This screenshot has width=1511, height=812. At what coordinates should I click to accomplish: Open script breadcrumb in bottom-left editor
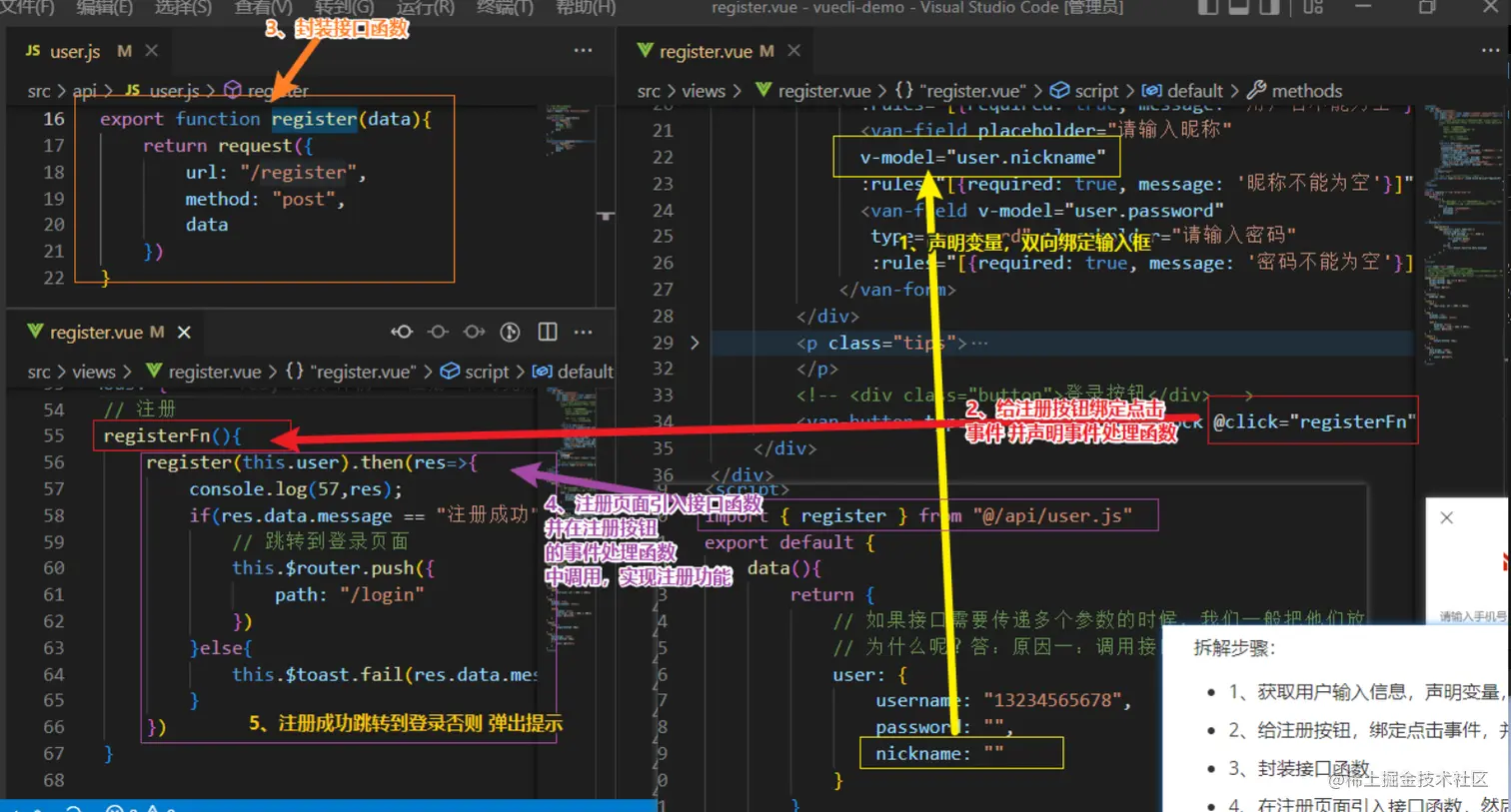pos(487,372)
